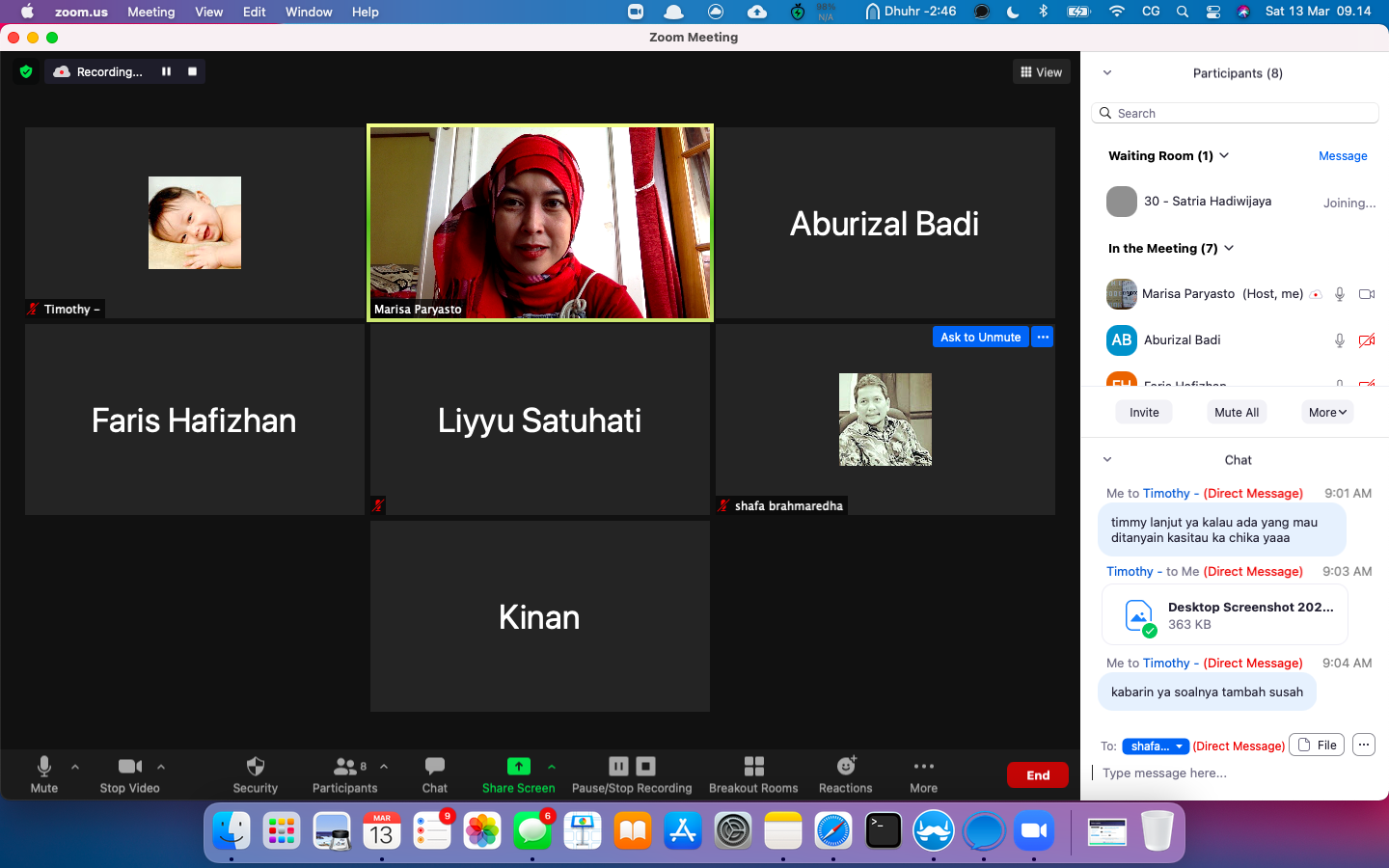
Task: Open Reactions emoji menu
Action: click(846, 774)
